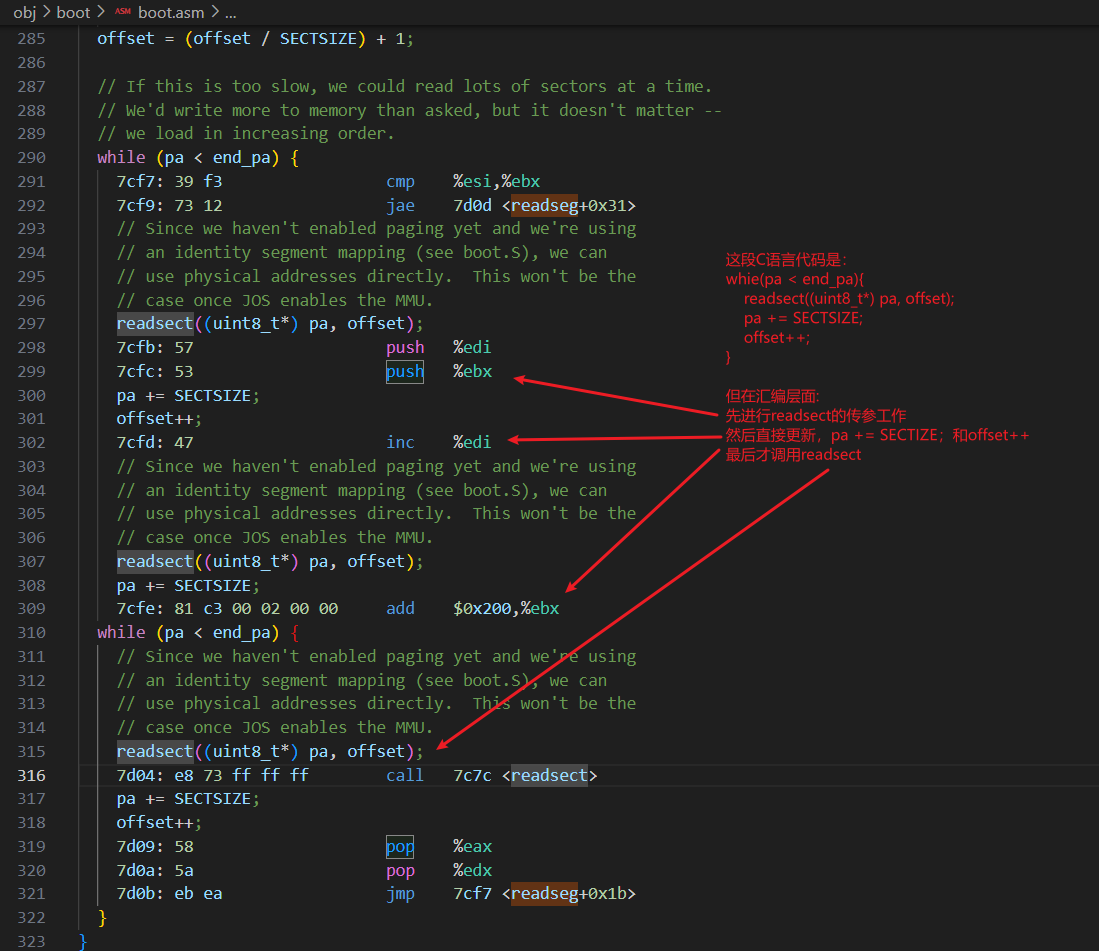
Task: Click the closing brace on line 322
Action: (102, 917)
